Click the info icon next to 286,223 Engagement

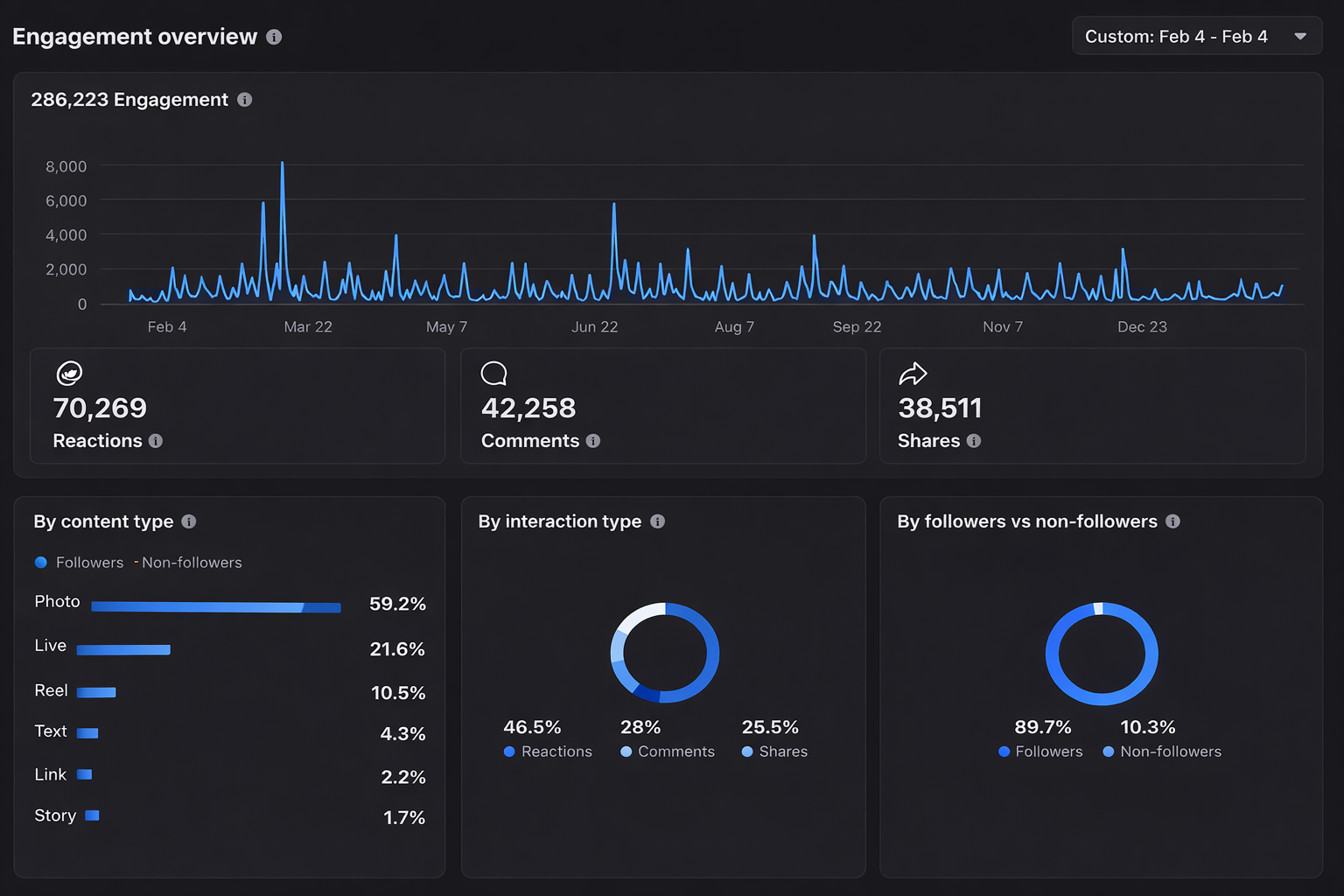(x=244, y=99)
